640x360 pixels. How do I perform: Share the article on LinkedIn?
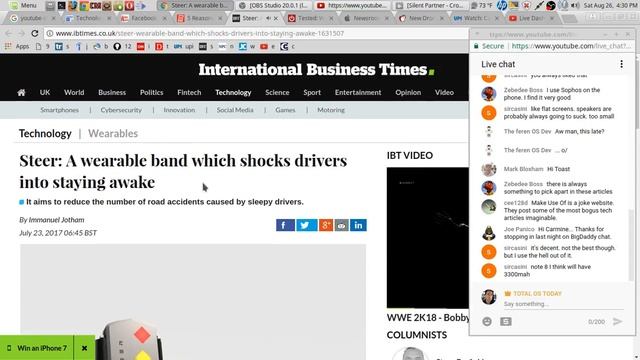click(x=358, y=225)
